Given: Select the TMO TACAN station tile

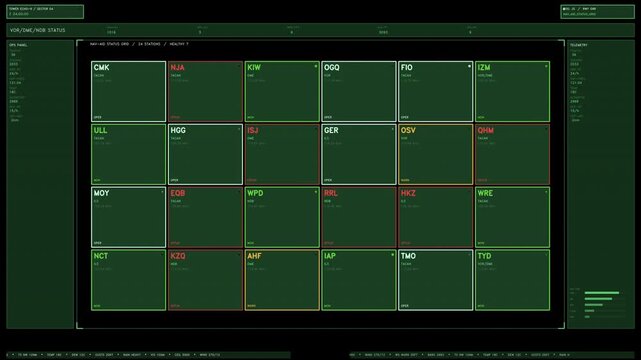Looking at the screenshot, I should click(436, 280).
